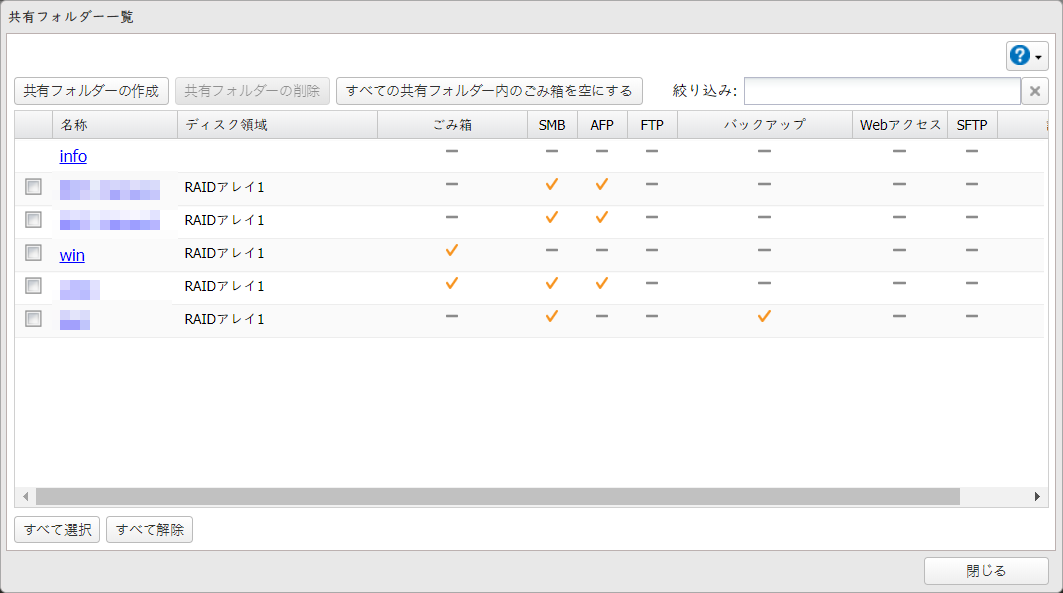Click the バックアップ checkmark on the last folder row
Image resolution: width=1063 pixels, height=593 pixels.
(x=764, y=316)
